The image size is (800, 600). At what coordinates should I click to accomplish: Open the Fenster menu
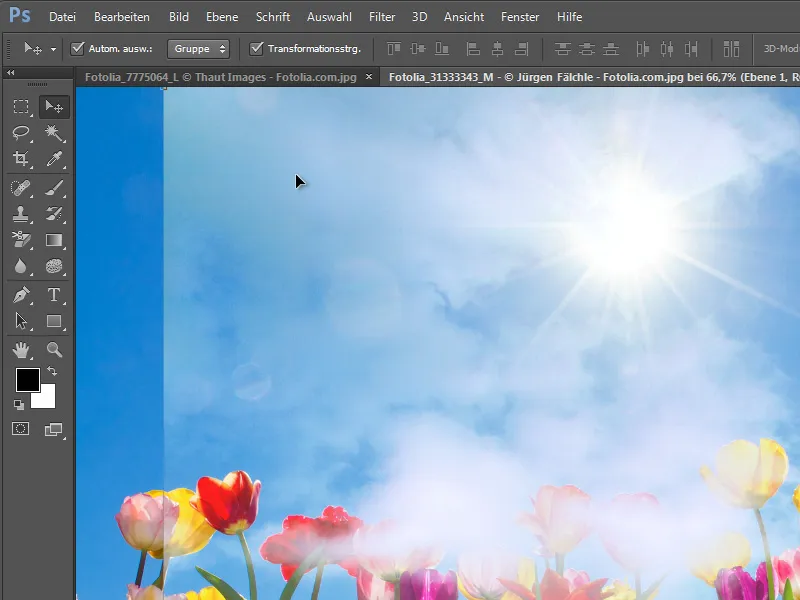pos(520,17)
